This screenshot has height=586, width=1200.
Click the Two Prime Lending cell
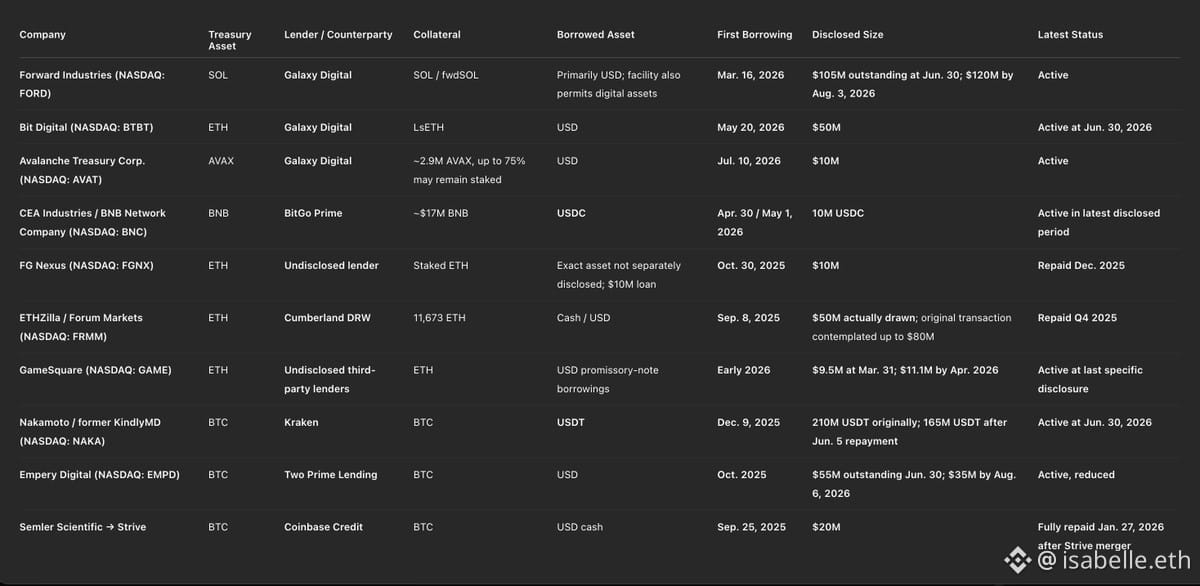pyautogui.click(x=331, y=475)
